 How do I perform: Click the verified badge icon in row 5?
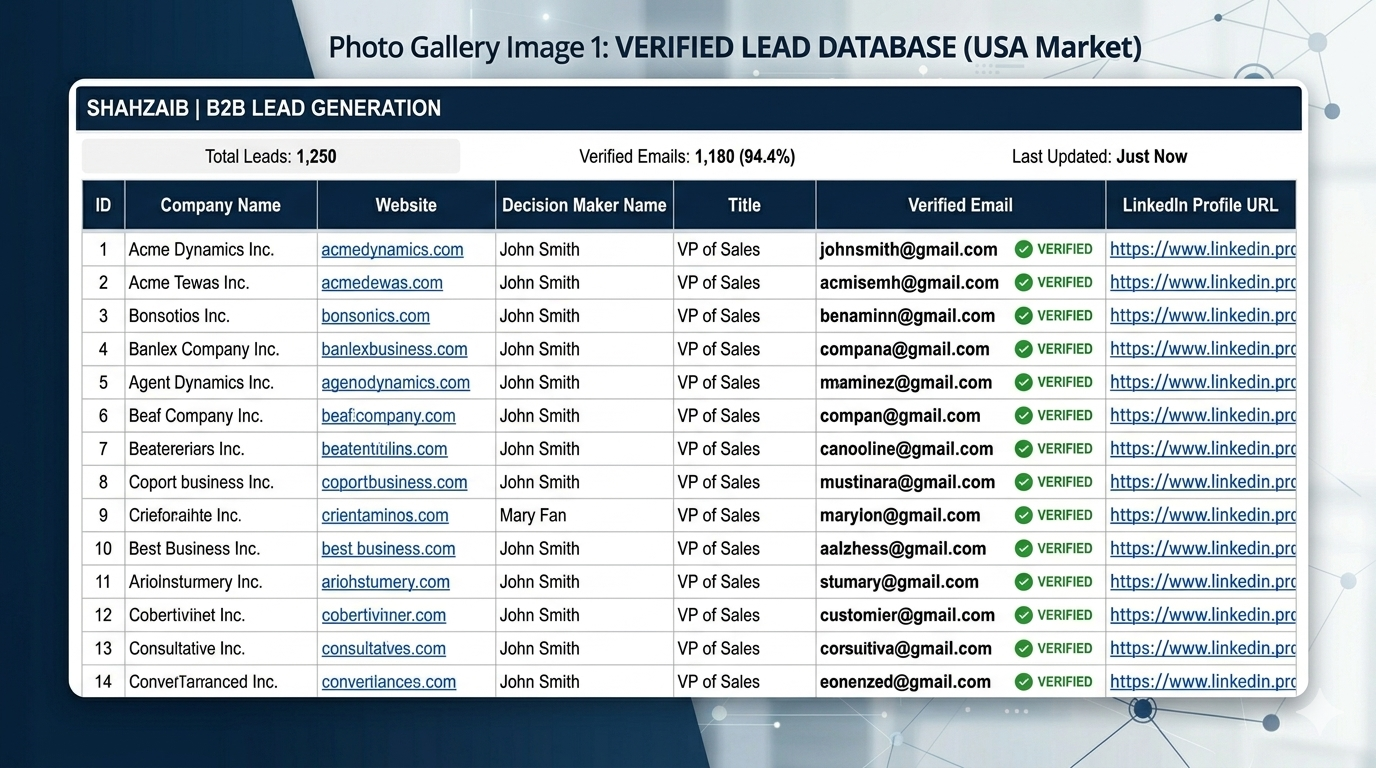1023,382
